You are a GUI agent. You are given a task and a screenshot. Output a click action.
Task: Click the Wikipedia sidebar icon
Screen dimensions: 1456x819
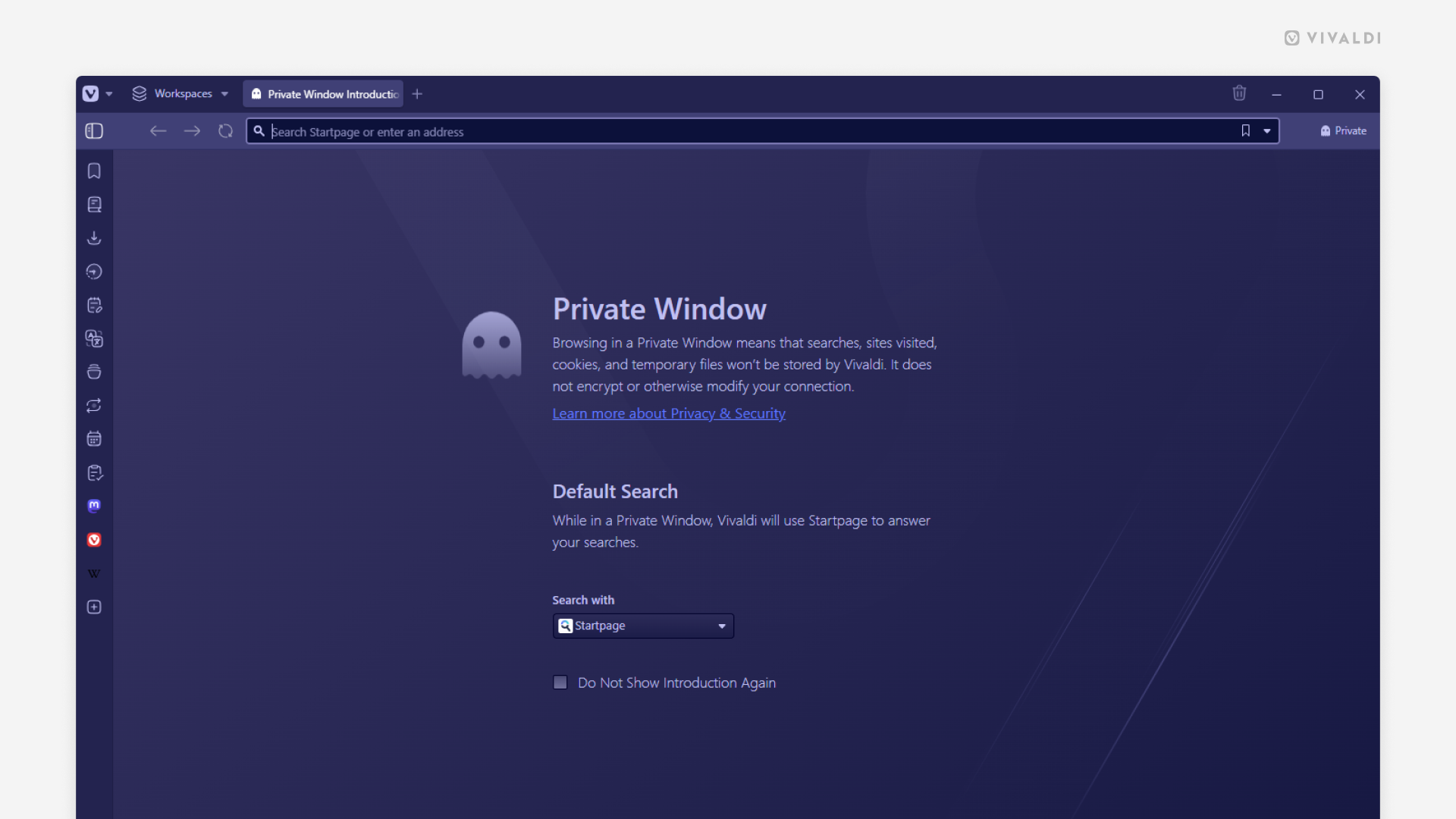94,573
